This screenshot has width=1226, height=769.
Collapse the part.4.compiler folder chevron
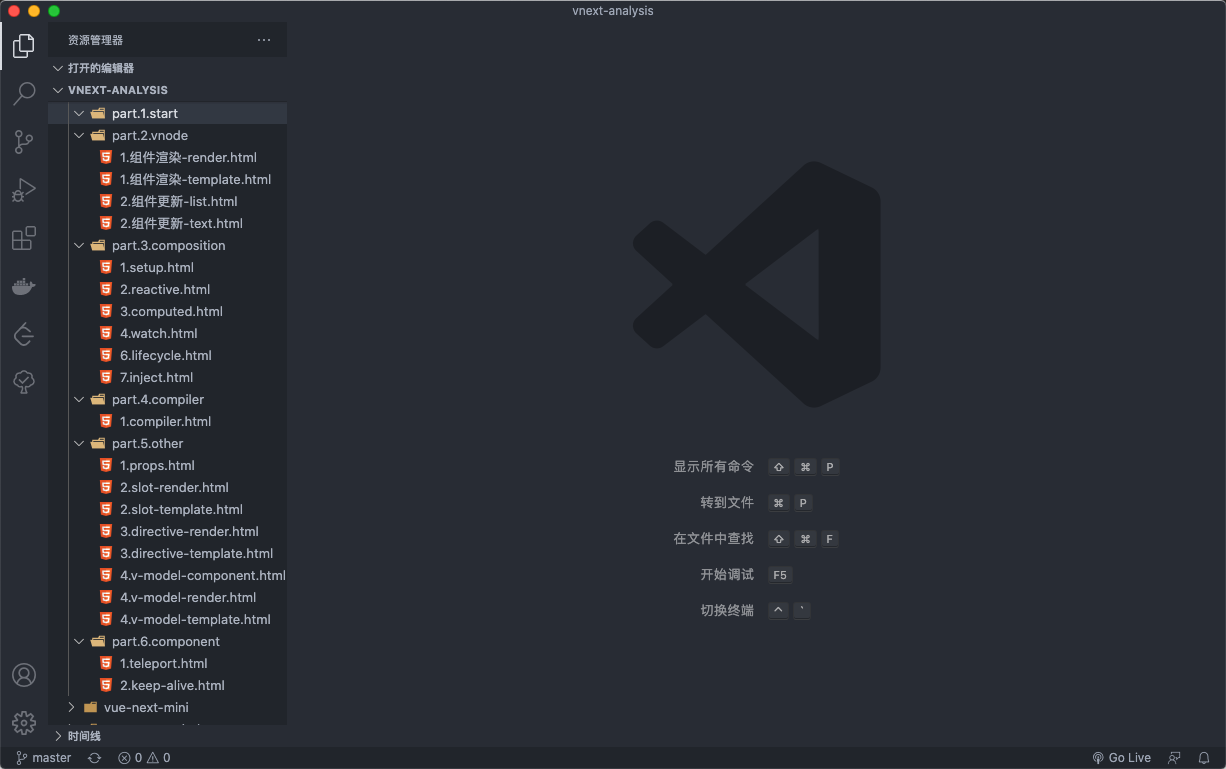coord(79,399)
